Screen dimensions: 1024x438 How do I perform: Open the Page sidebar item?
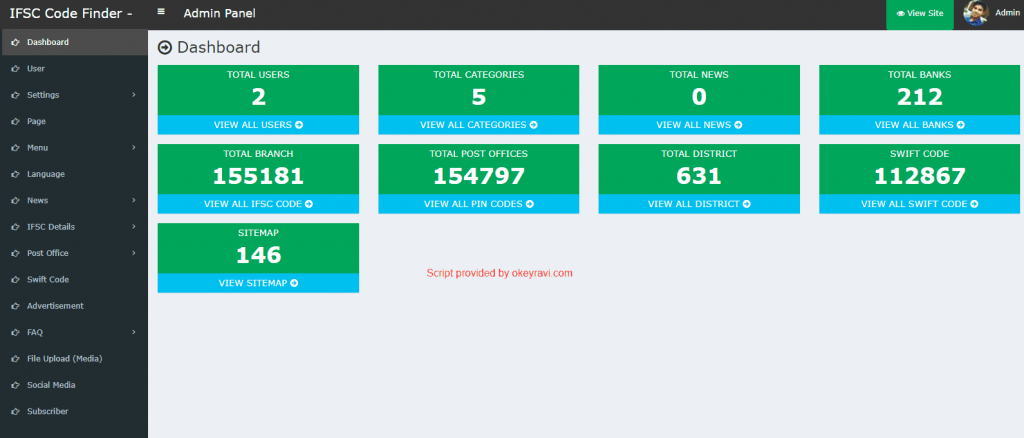pos(74,121)
